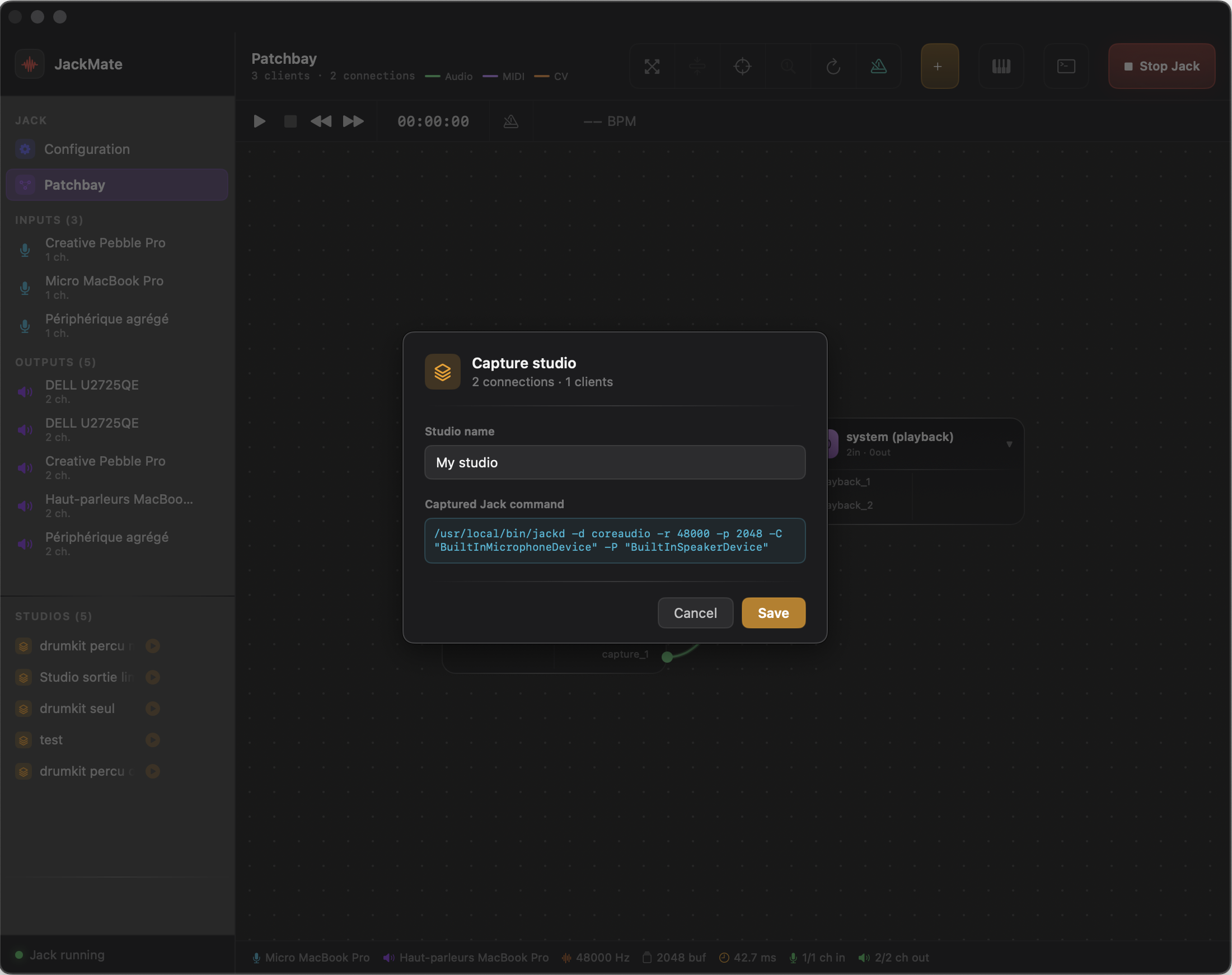Click the orange plus capture button
1232x975 pixels.
939,66
